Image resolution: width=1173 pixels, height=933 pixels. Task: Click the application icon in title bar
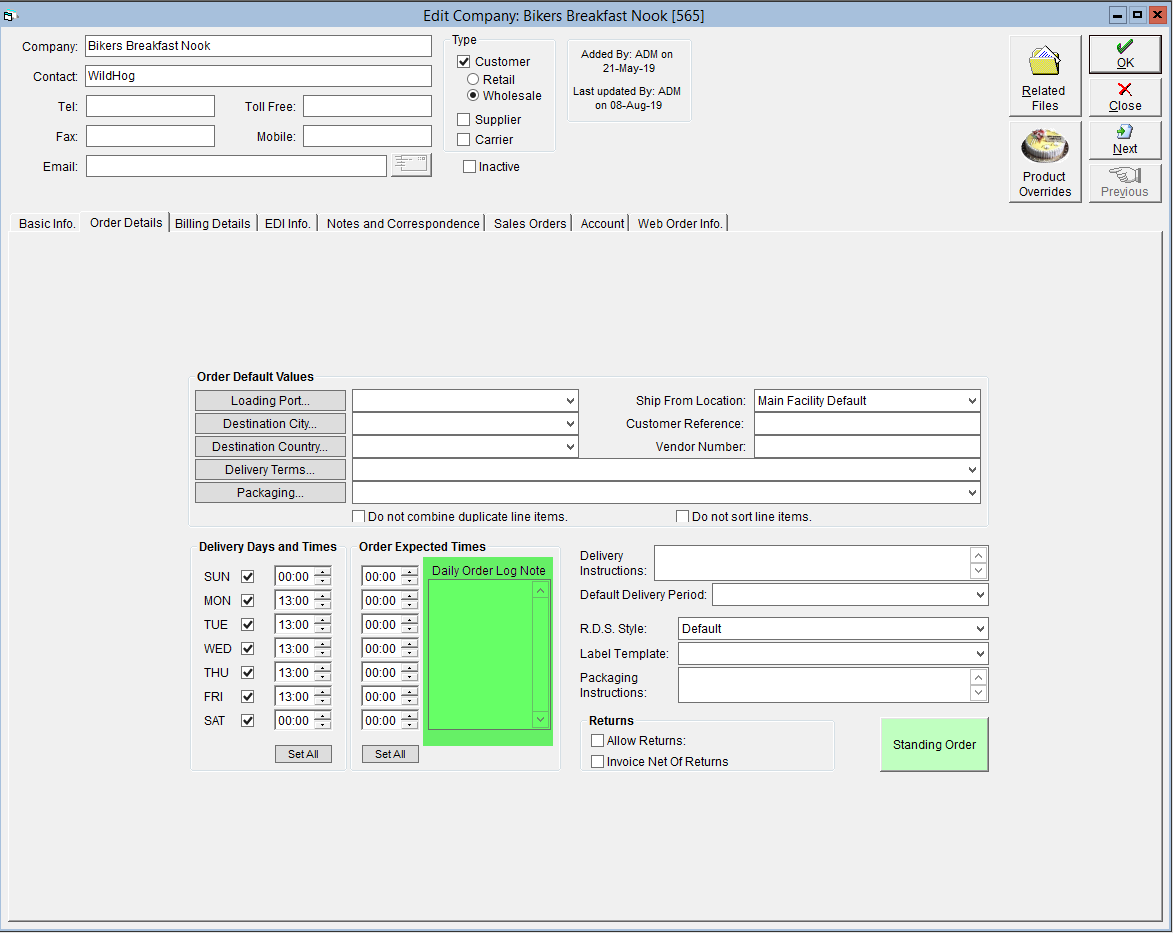pos(10,15)
